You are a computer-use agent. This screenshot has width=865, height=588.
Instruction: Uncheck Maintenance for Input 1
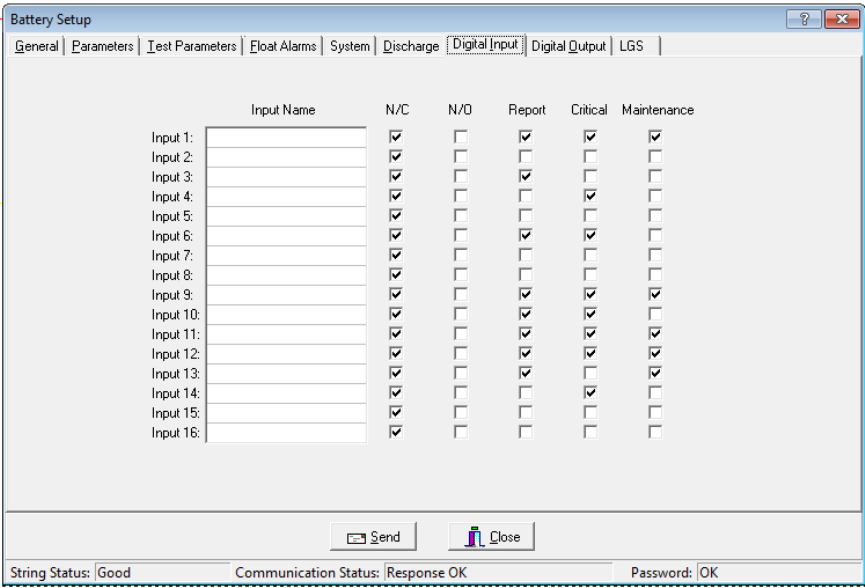655,137
